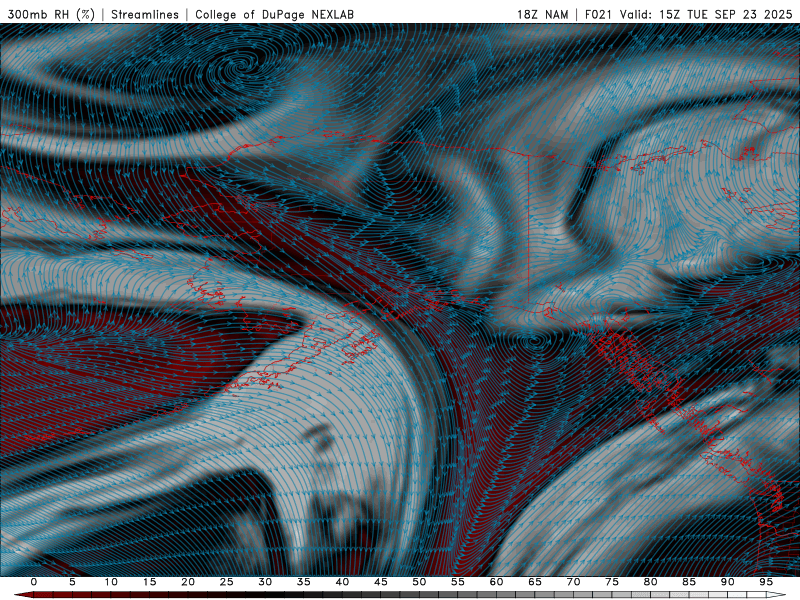Click the "75" label on color scale
The image size is (800, 600).
[x=612, y=582]
